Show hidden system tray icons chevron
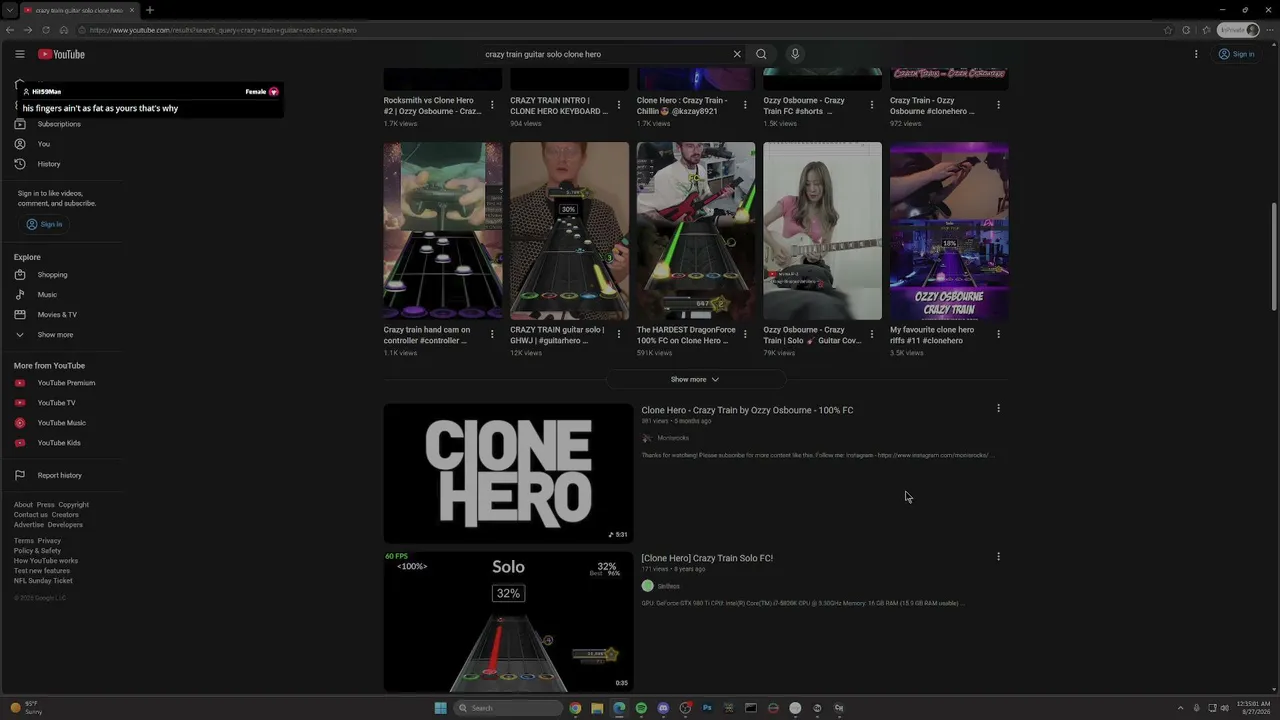The image size is (1280, 720). pos(1180,708)
